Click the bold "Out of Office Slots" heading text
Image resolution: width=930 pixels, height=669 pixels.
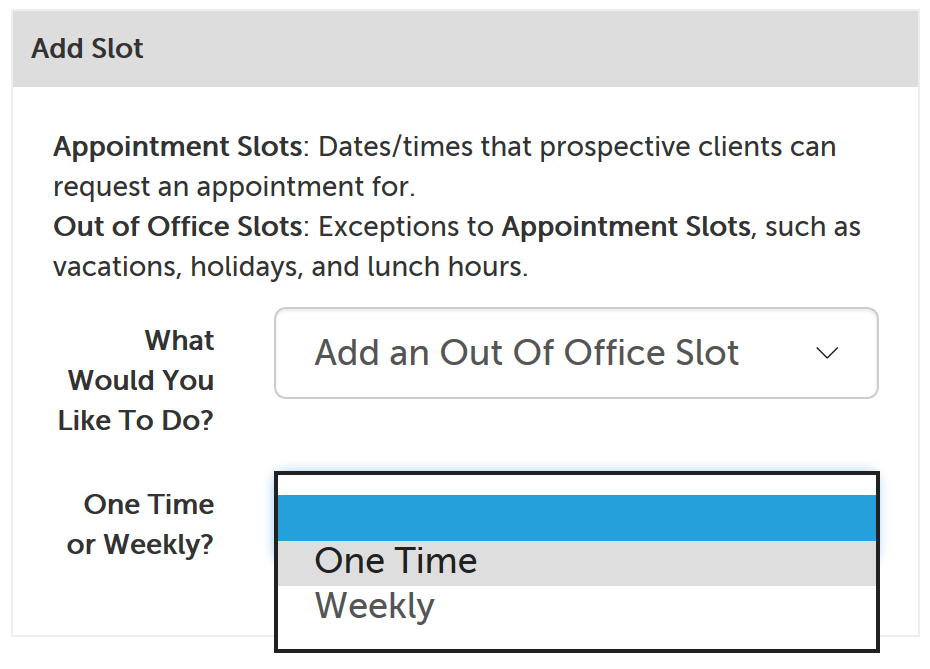177,227
